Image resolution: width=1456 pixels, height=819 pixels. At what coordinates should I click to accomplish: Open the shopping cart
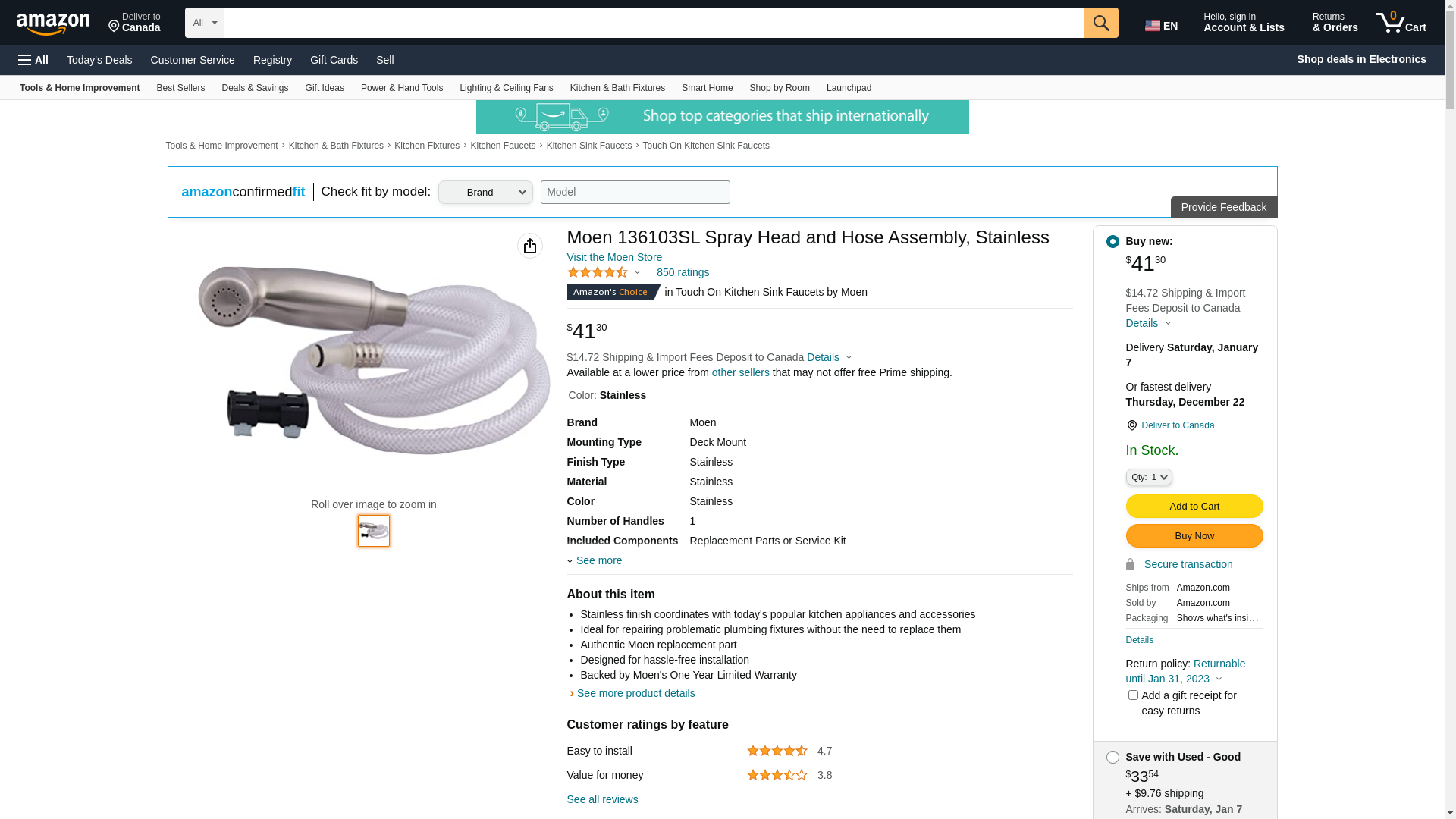pyautogui.click(x=1401, y=23)
